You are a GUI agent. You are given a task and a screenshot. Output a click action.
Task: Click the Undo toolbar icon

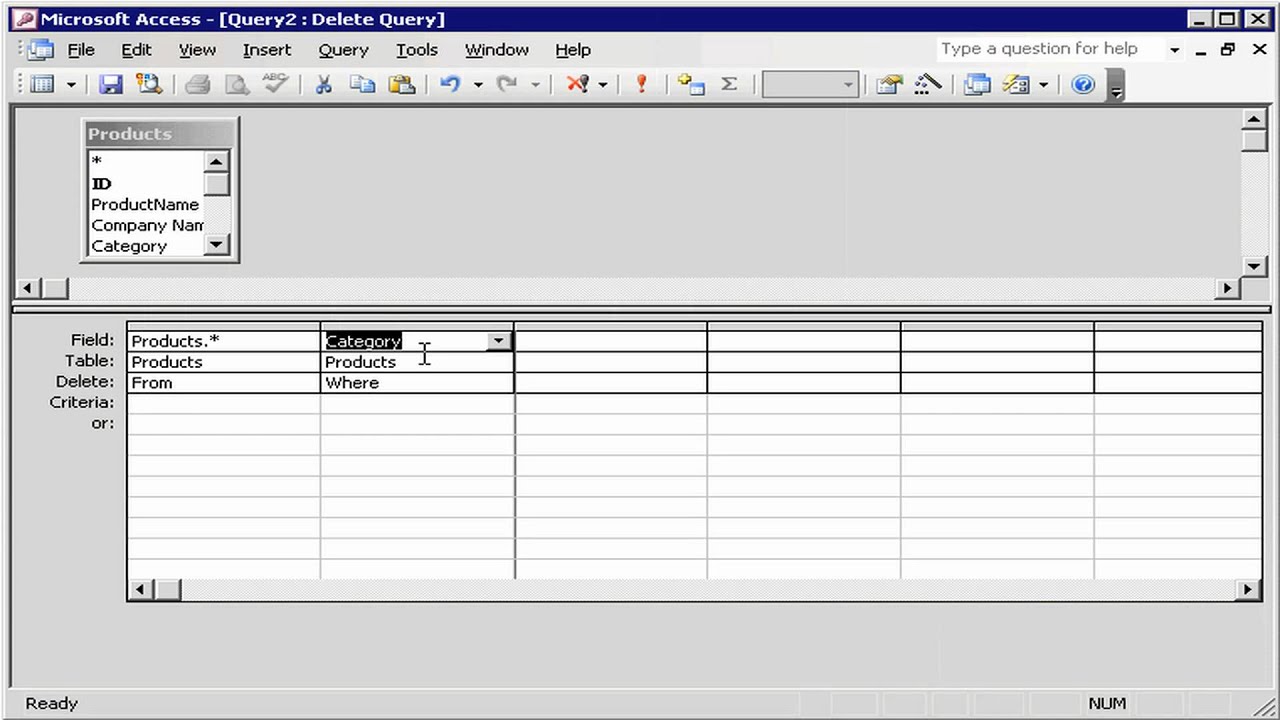click(x=450, y=85)
